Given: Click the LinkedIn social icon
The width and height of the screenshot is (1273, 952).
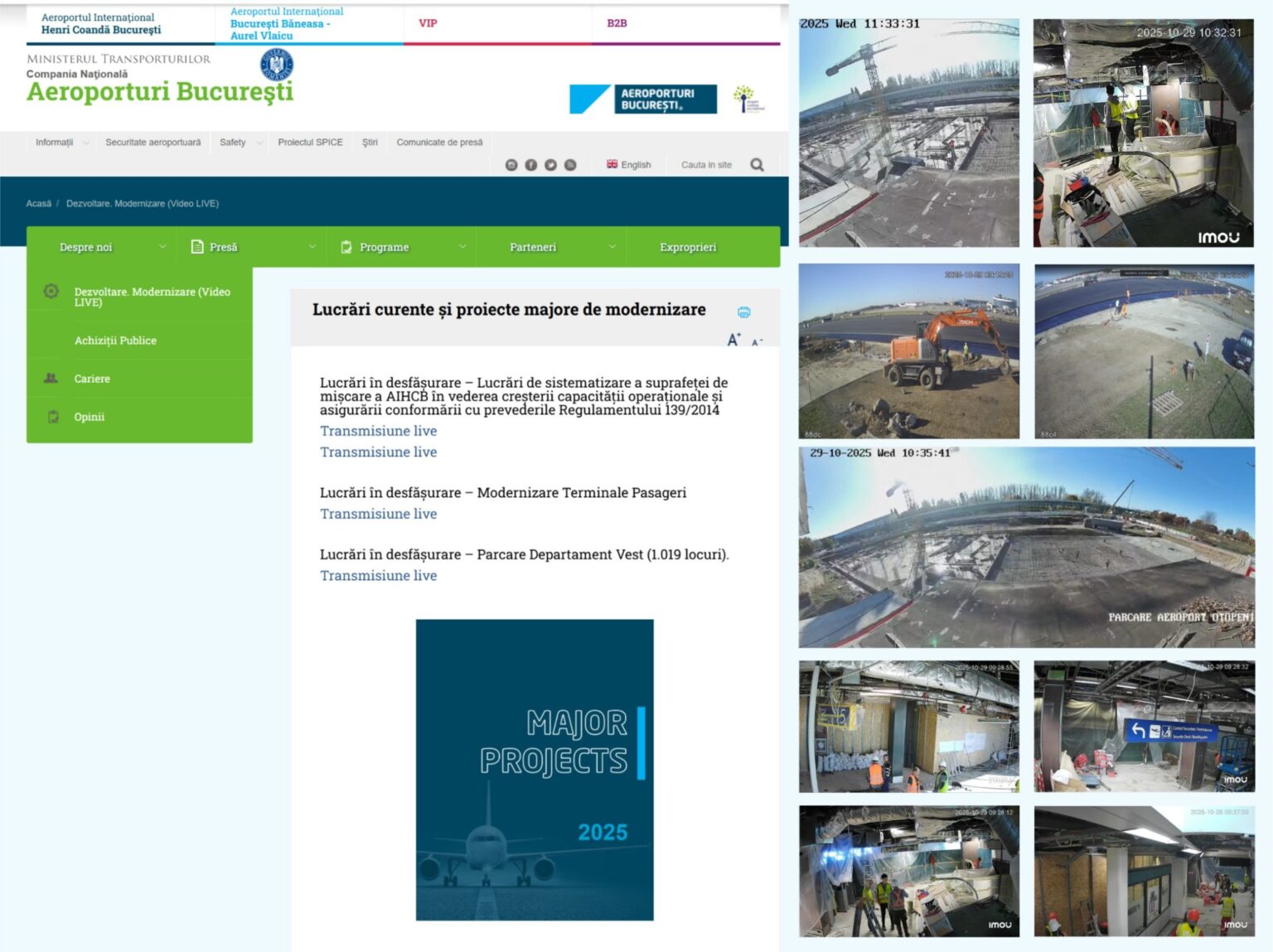Looking at the screenshot, I should click(x=511, y=163).
